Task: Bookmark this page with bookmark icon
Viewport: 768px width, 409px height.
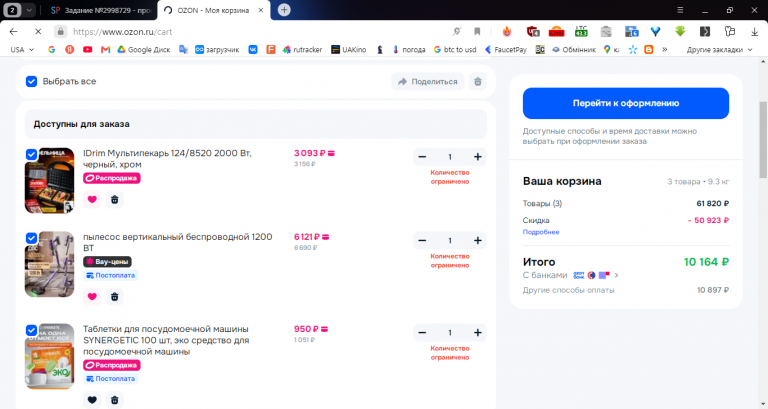Action: [x=477, y=32]
